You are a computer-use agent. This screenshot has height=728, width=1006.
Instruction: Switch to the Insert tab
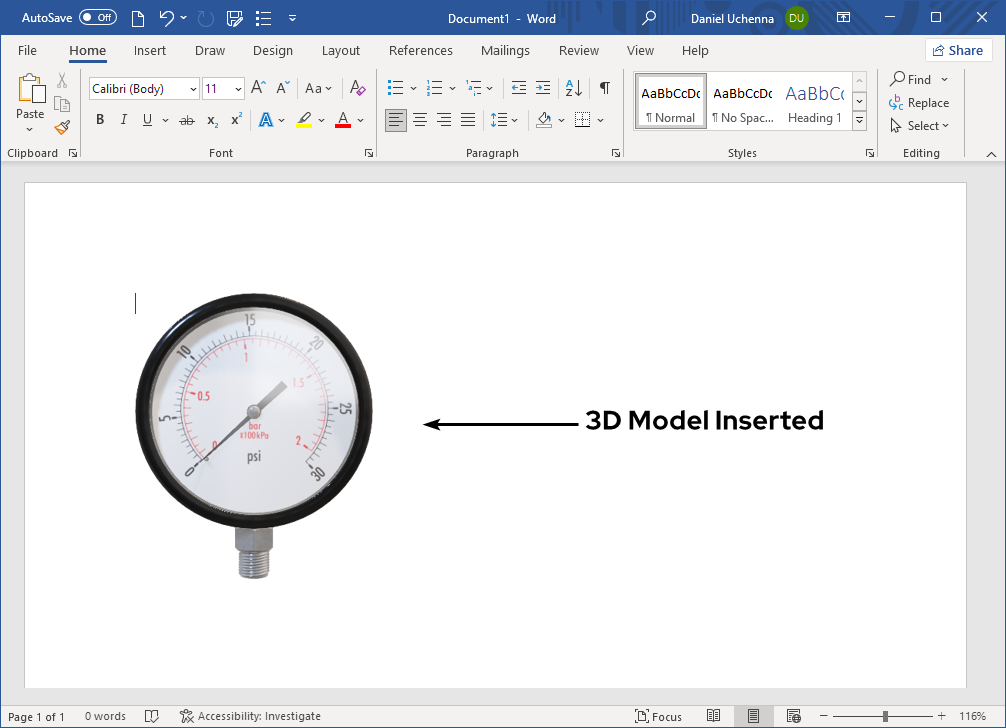(x=150, y=50)
